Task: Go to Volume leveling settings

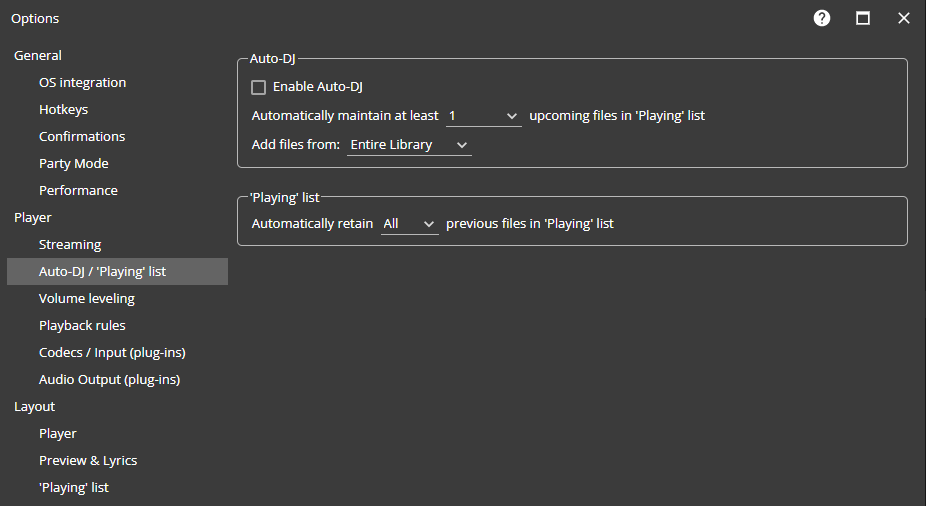Action: coord(87,299)
